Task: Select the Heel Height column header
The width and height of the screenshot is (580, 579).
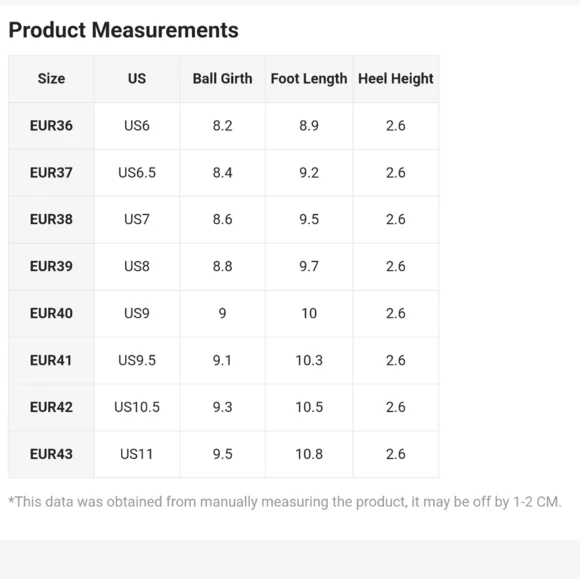Action: point(396,79)
